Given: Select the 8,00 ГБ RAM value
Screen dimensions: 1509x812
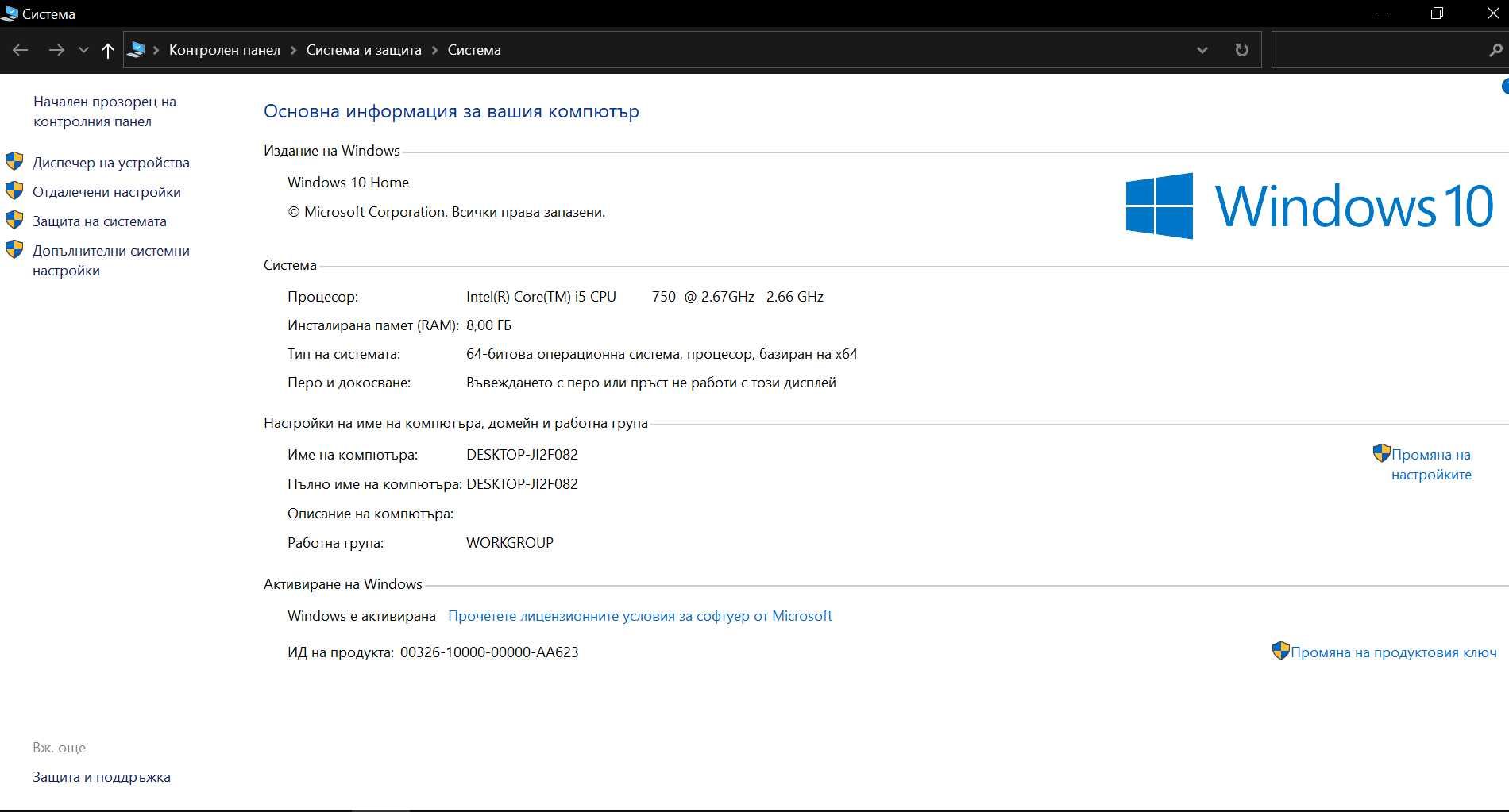Looking at the screenshot, I should tap(488, 325).
